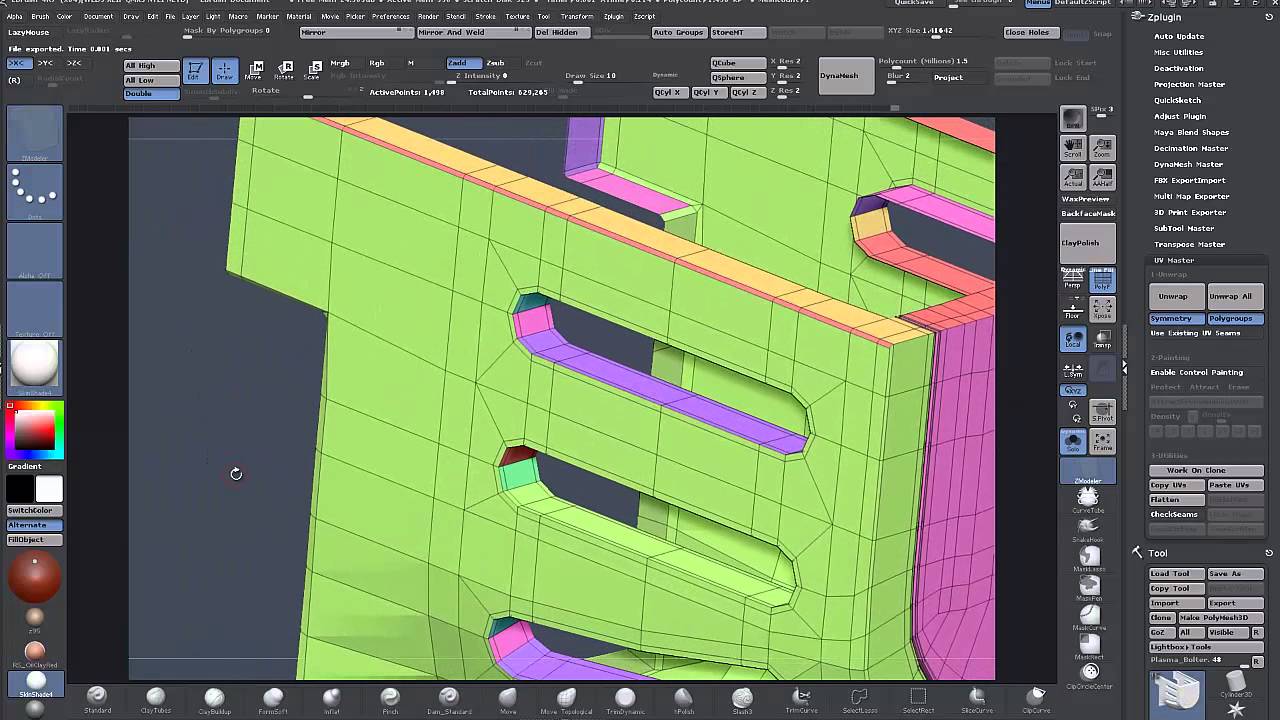Expand the Misc Utilities plugin section
1280x720 pixels.
pos(1179,52)
